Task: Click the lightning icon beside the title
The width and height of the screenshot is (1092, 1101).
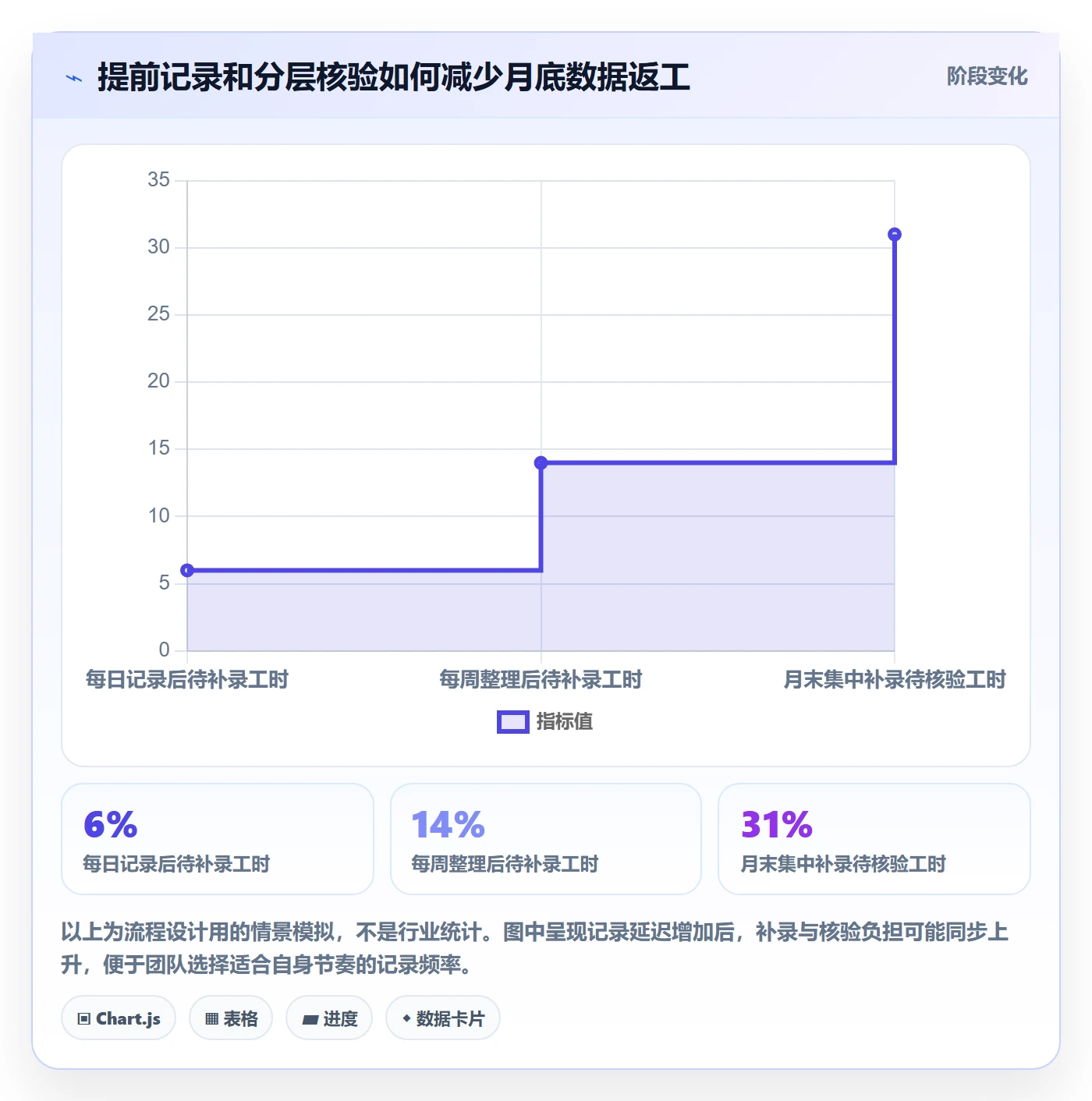Action: point(74,78)
